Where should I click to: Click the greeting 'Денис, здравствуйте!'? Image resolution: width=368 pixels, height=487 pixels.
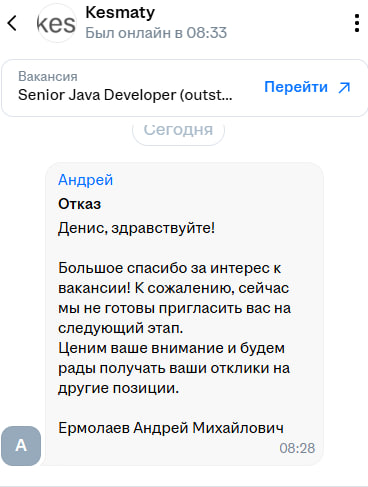click(136, 228)
